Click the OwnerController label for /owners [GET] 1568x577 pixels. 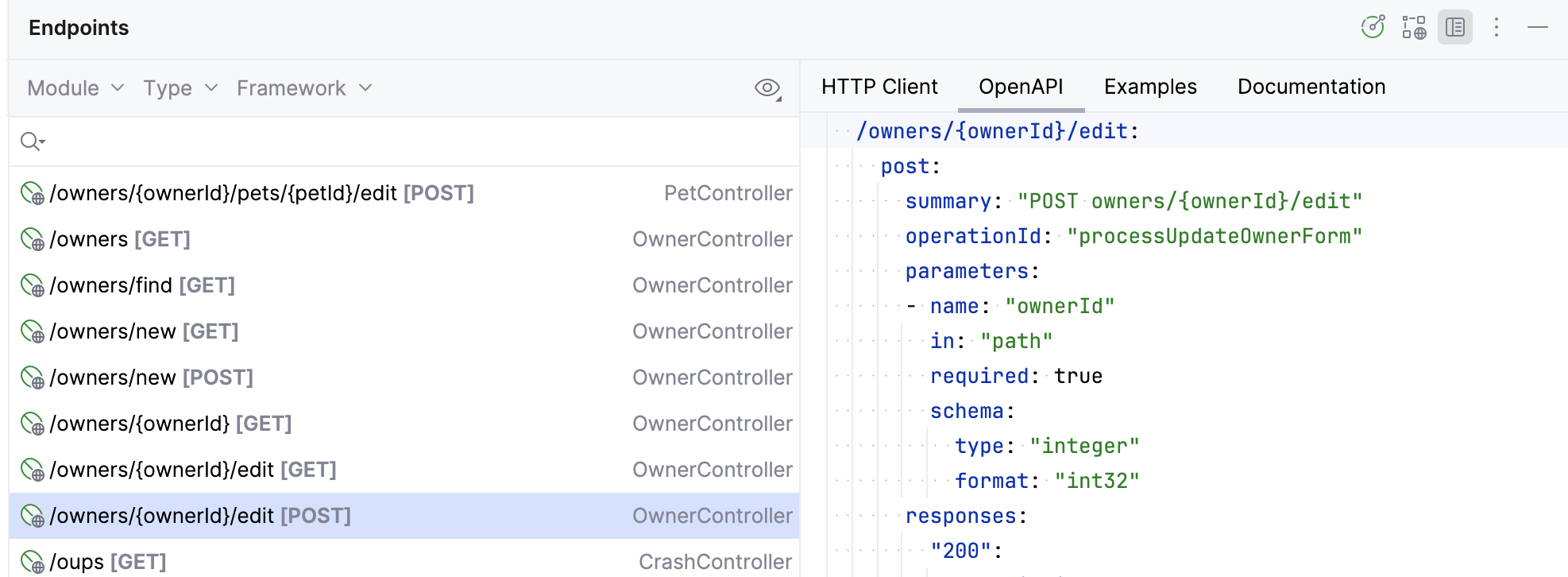tap(712, 239)
